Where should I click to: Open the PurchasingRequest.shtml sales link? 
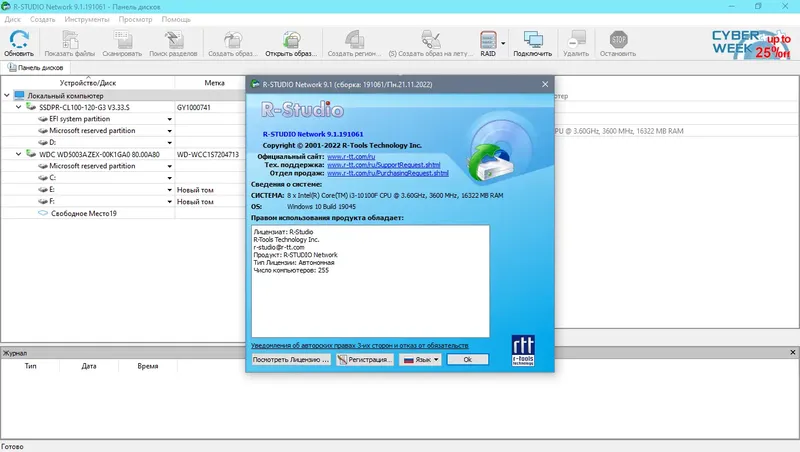[x=388, y=173]
